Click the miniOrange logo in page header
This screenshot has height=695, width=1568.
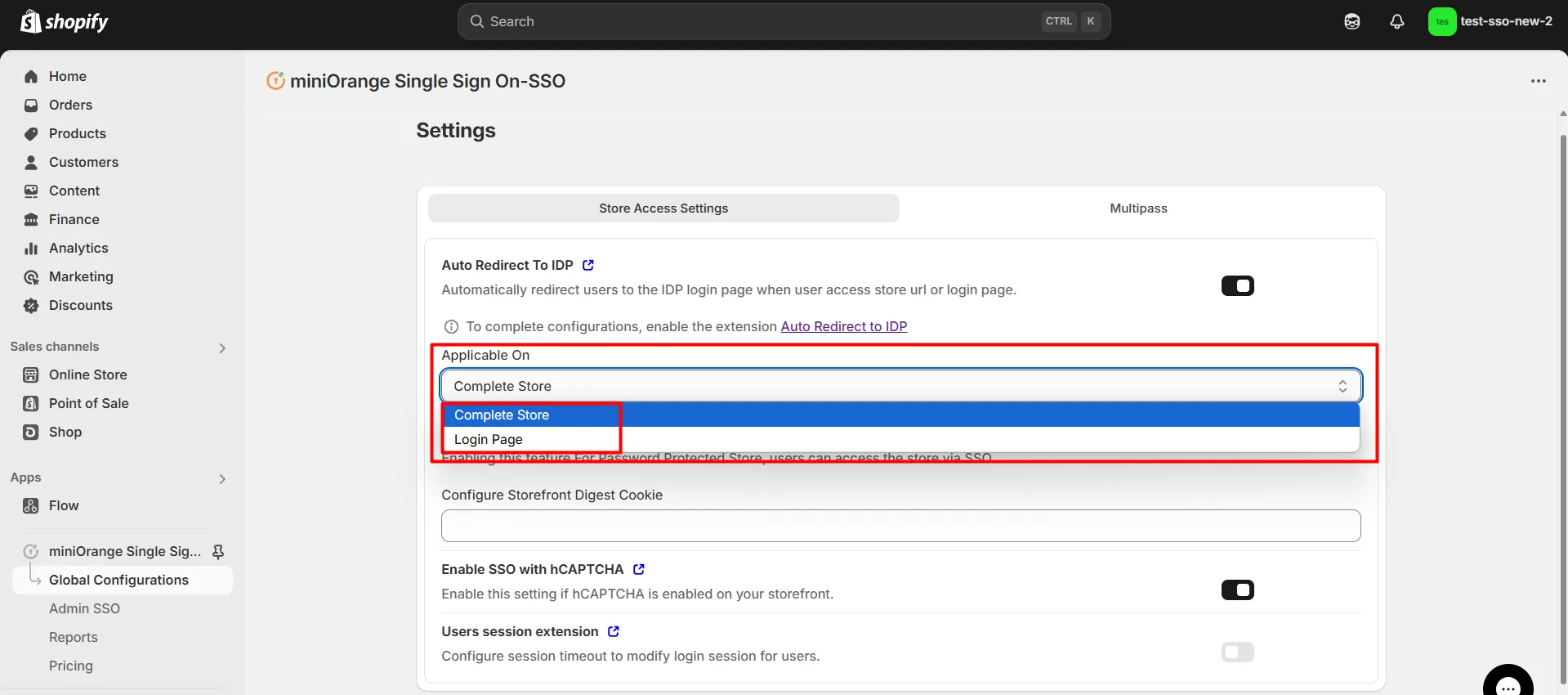(276, 81)
